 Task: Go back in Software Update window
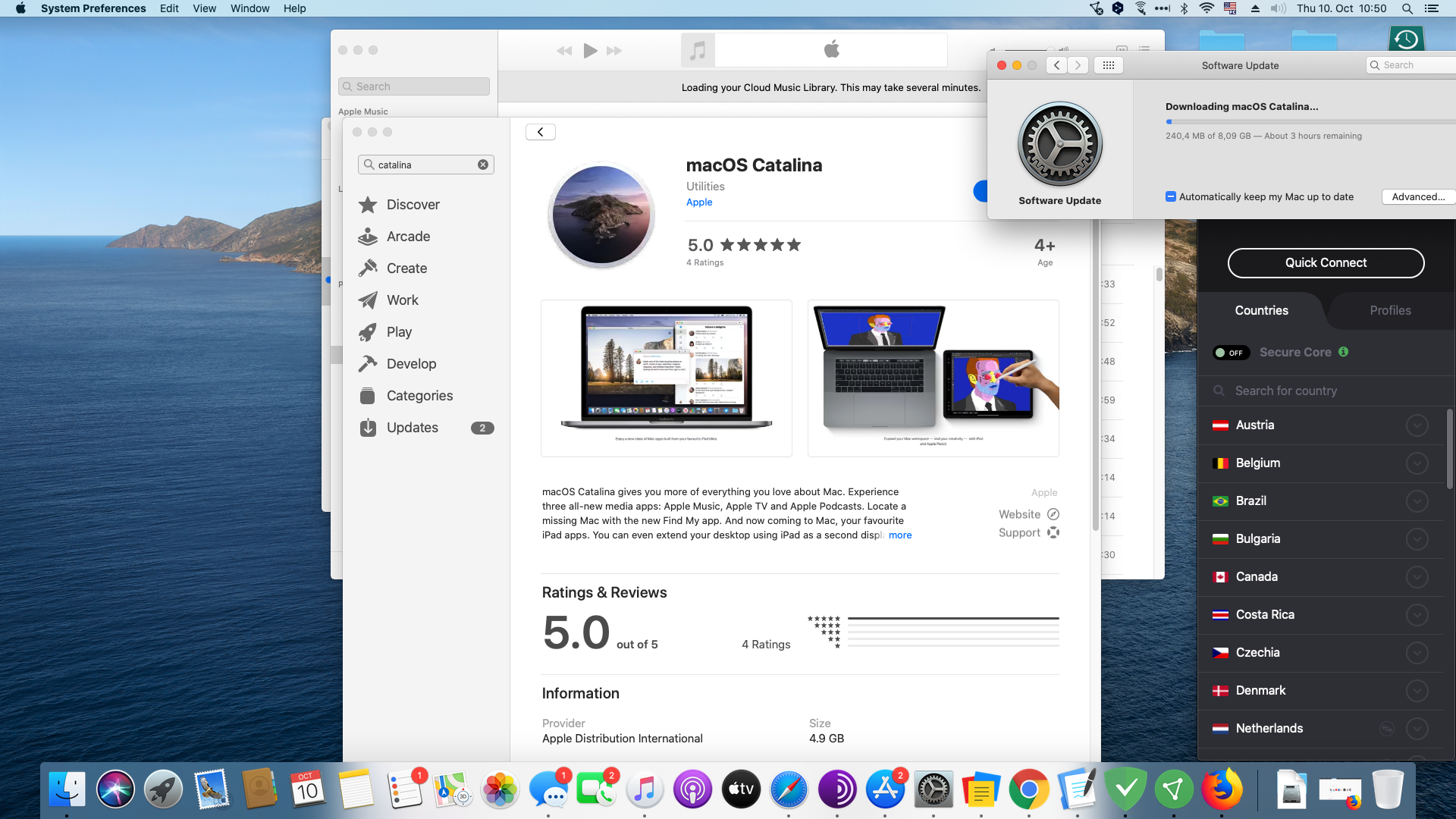click(1056, 65)
